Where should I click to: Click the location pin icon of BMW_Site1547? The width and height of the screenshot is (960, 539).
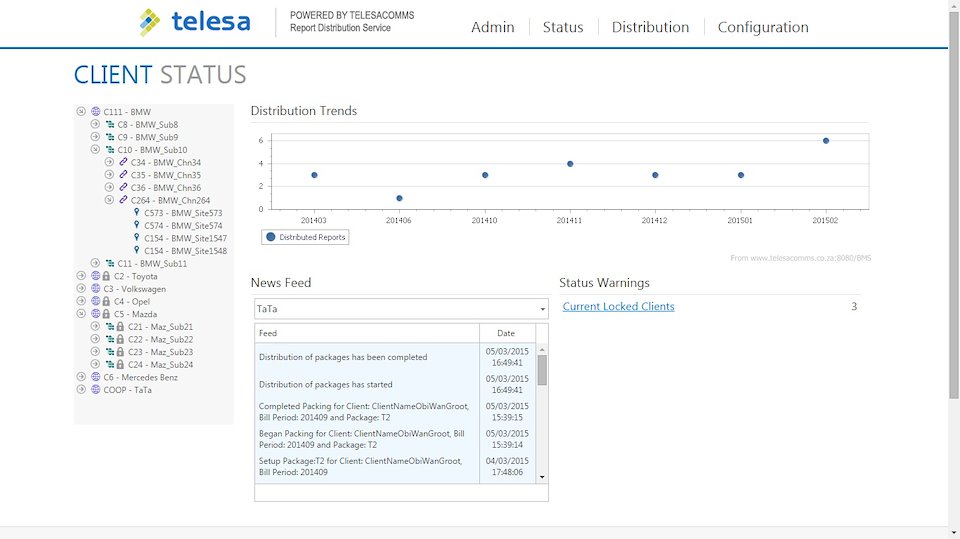(x=137, y=237)
